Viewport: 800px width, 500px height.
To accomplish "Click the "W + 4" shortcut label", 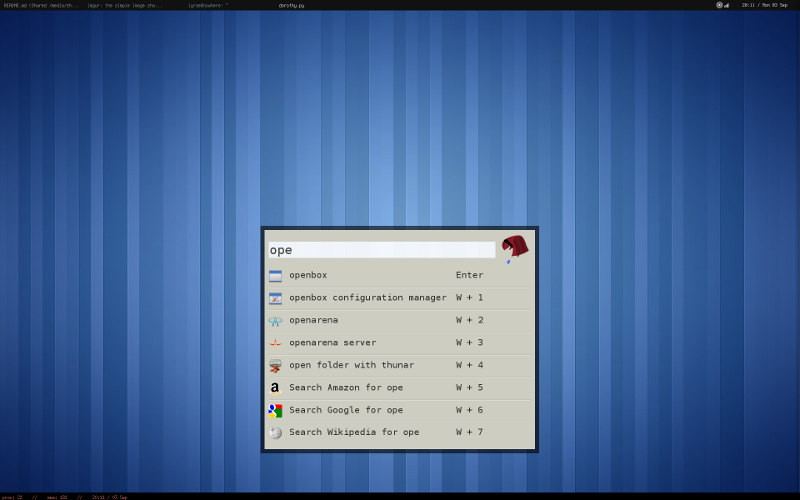I will [x=469, y=365].
